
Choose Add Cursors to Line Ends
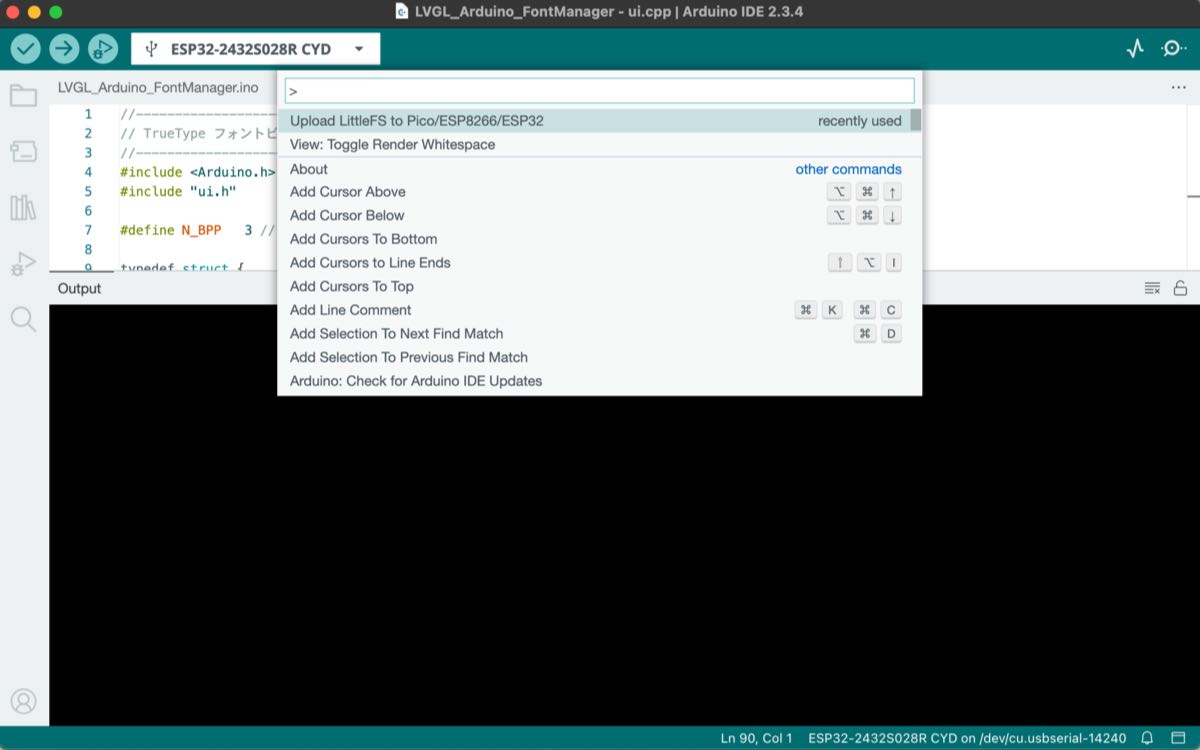pyautogui.click(x=599, y=263)
